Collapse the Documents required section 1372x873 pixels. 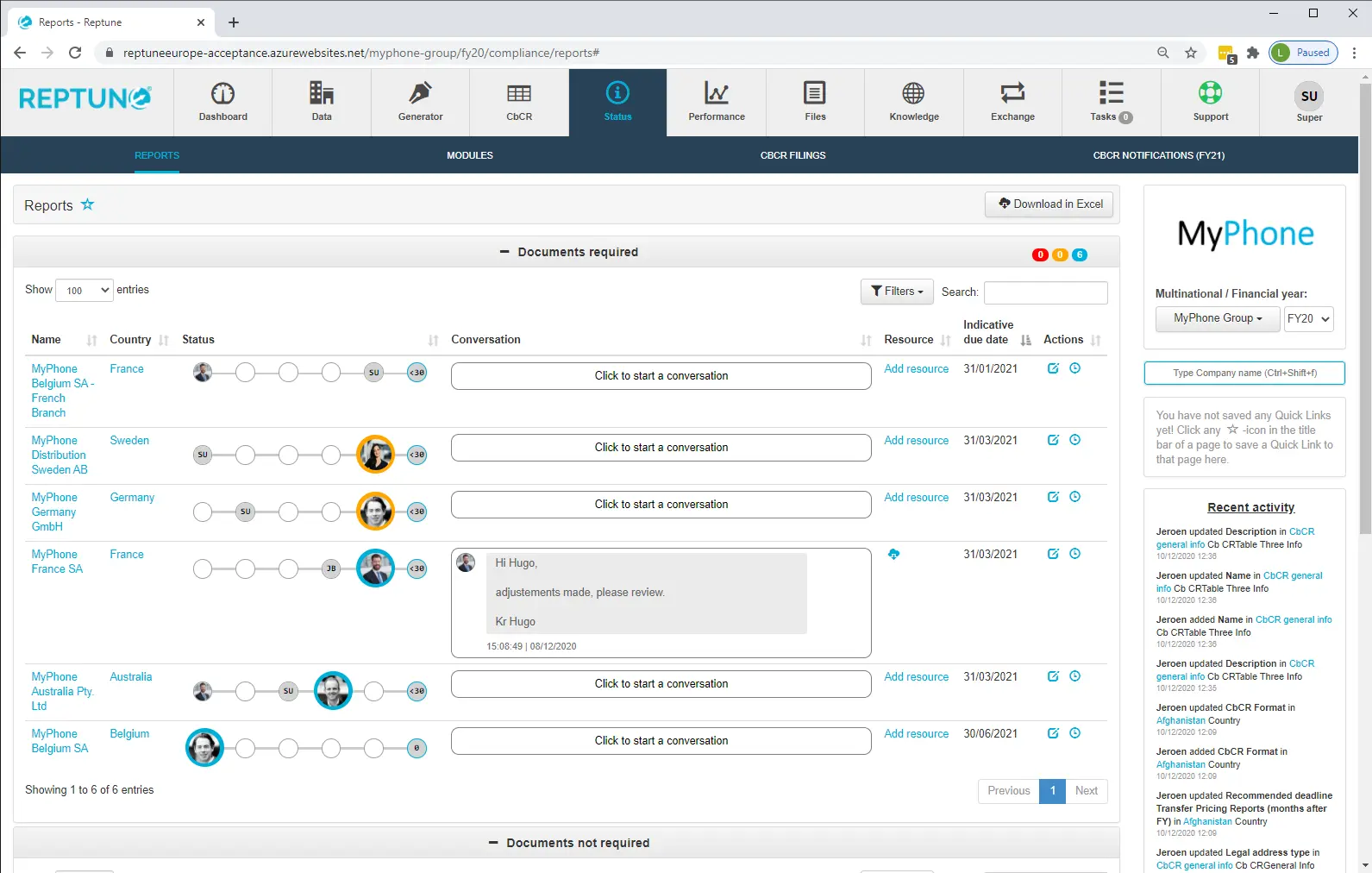[504, 252]
